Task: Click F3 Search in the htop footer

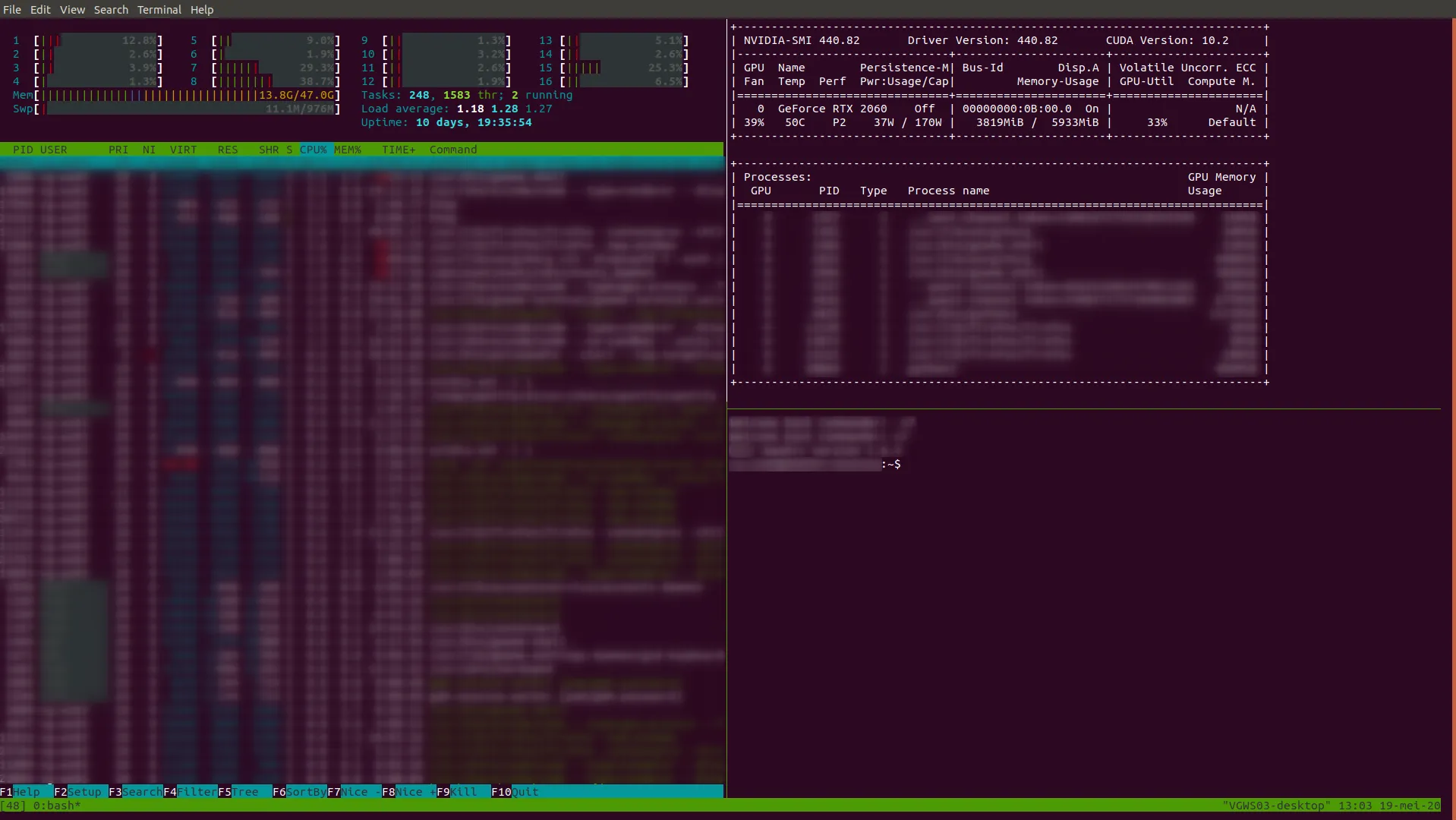Action: click(136, 792)
